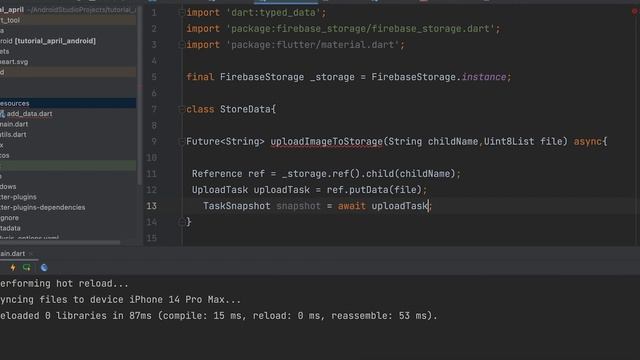Click line number 5 in the gutter
The height and width of the screenshot is (360, 640).
tap(154, 77)
